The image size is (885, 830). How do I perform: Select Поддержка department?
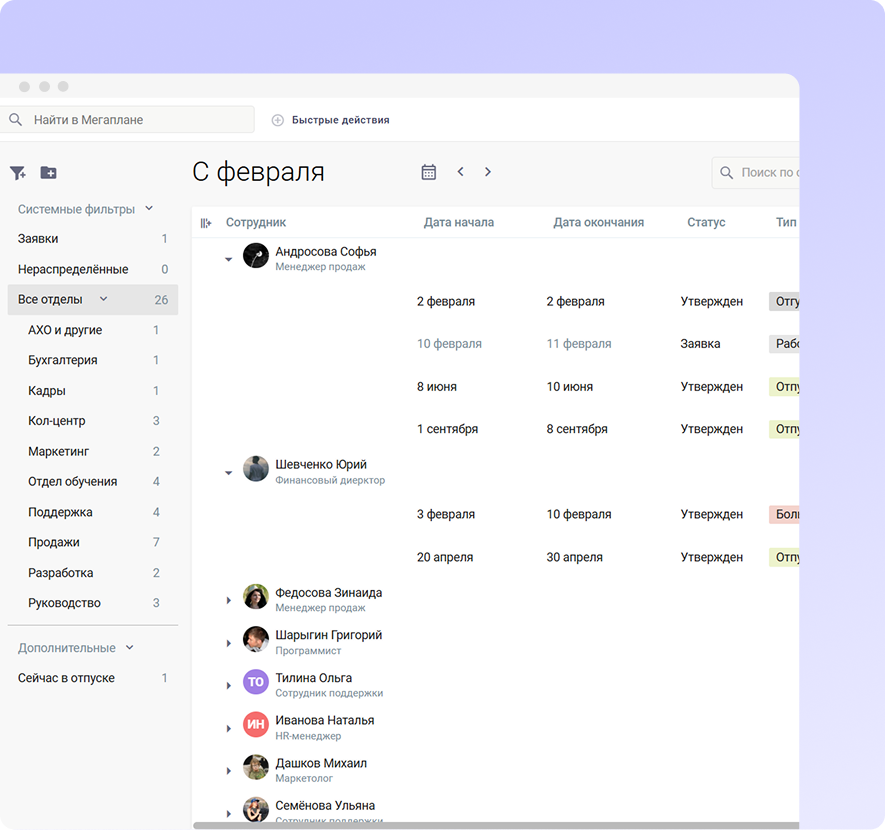93,512
